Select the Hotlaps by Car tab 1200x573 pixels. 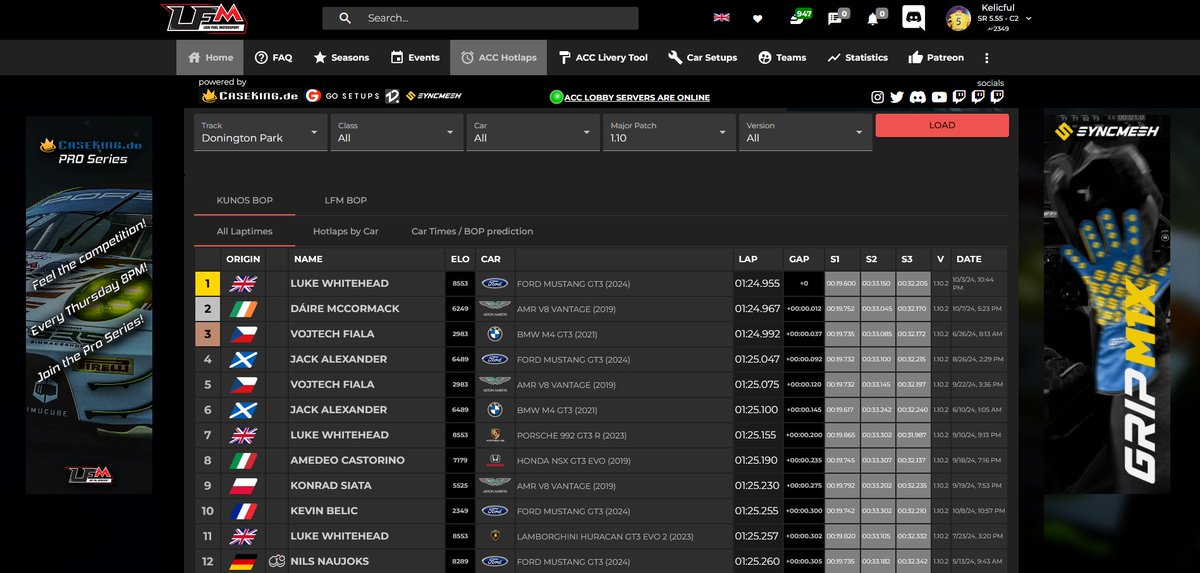(346, 231)
